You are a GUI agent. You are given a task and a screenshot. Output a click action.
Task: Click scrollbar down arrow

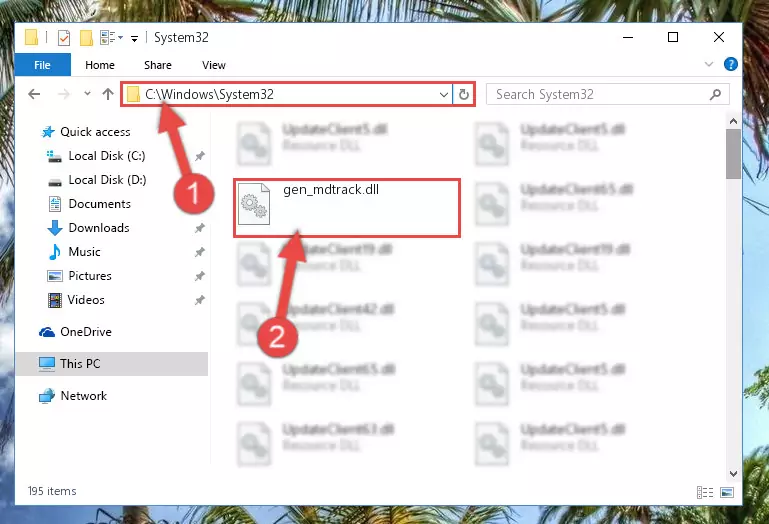[733, 474]
